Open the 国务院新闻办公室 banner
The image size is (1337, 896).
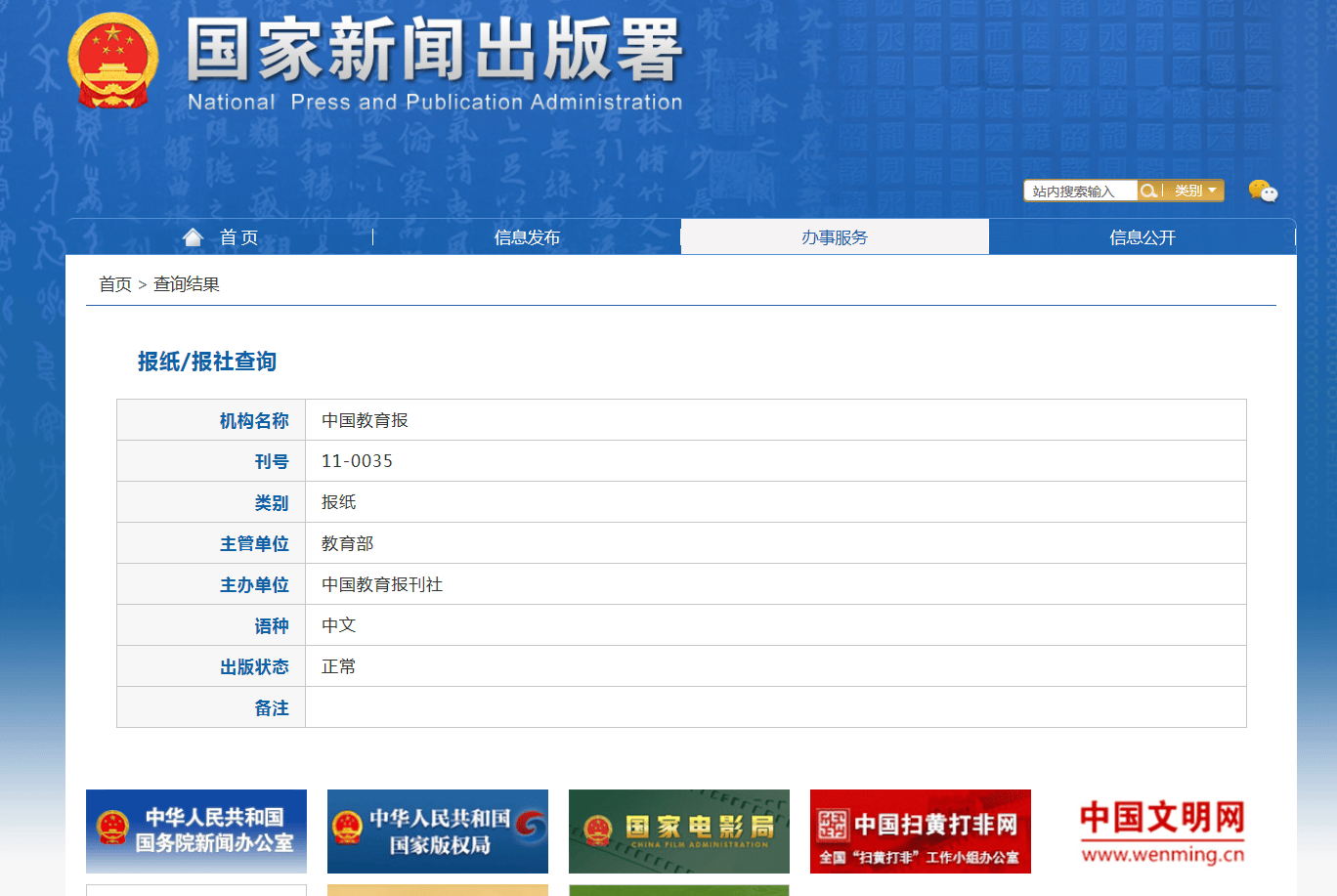(x=195, y=832)
